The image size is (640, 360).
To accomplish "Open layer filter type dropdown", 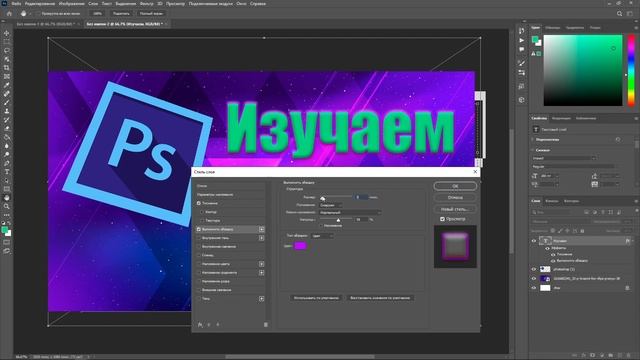I will pyautogui.click(x=555, y=212).
